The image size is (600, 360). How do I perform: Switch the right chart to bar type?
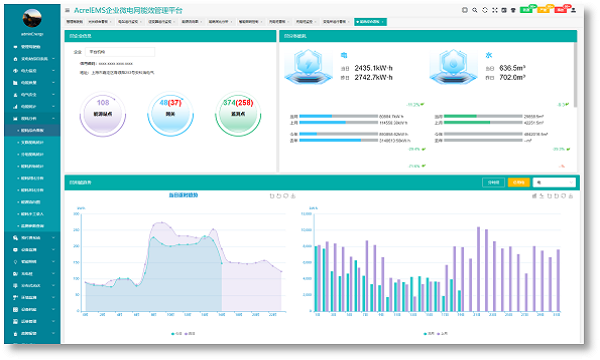coord(535,196)
